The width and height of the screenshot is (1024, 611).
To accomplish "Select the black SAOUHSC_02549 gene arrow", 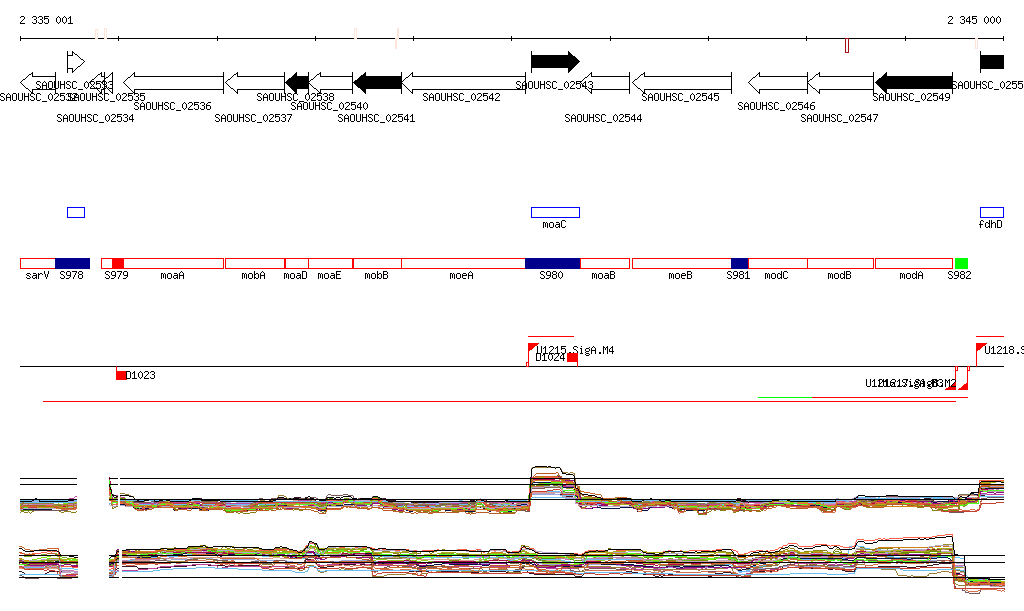I will coord(913,82).
